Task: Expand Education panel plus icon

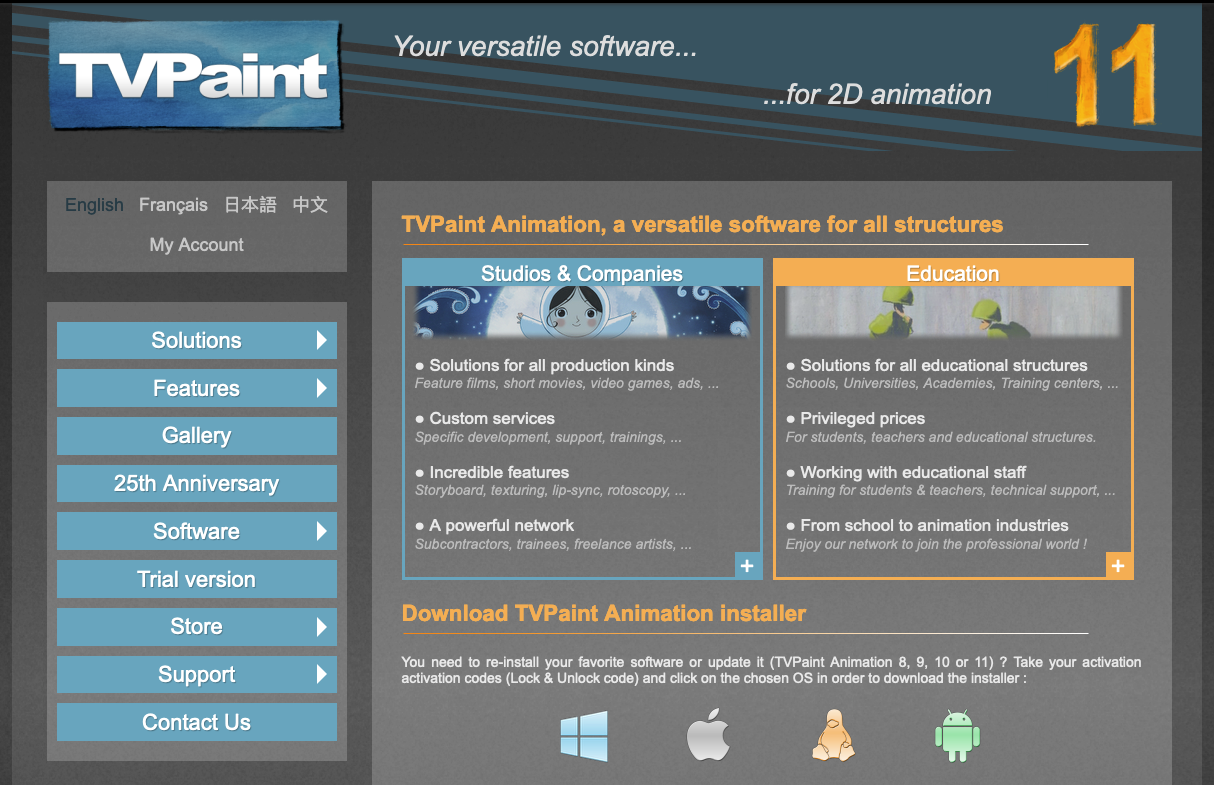Action: [1118, 565]
